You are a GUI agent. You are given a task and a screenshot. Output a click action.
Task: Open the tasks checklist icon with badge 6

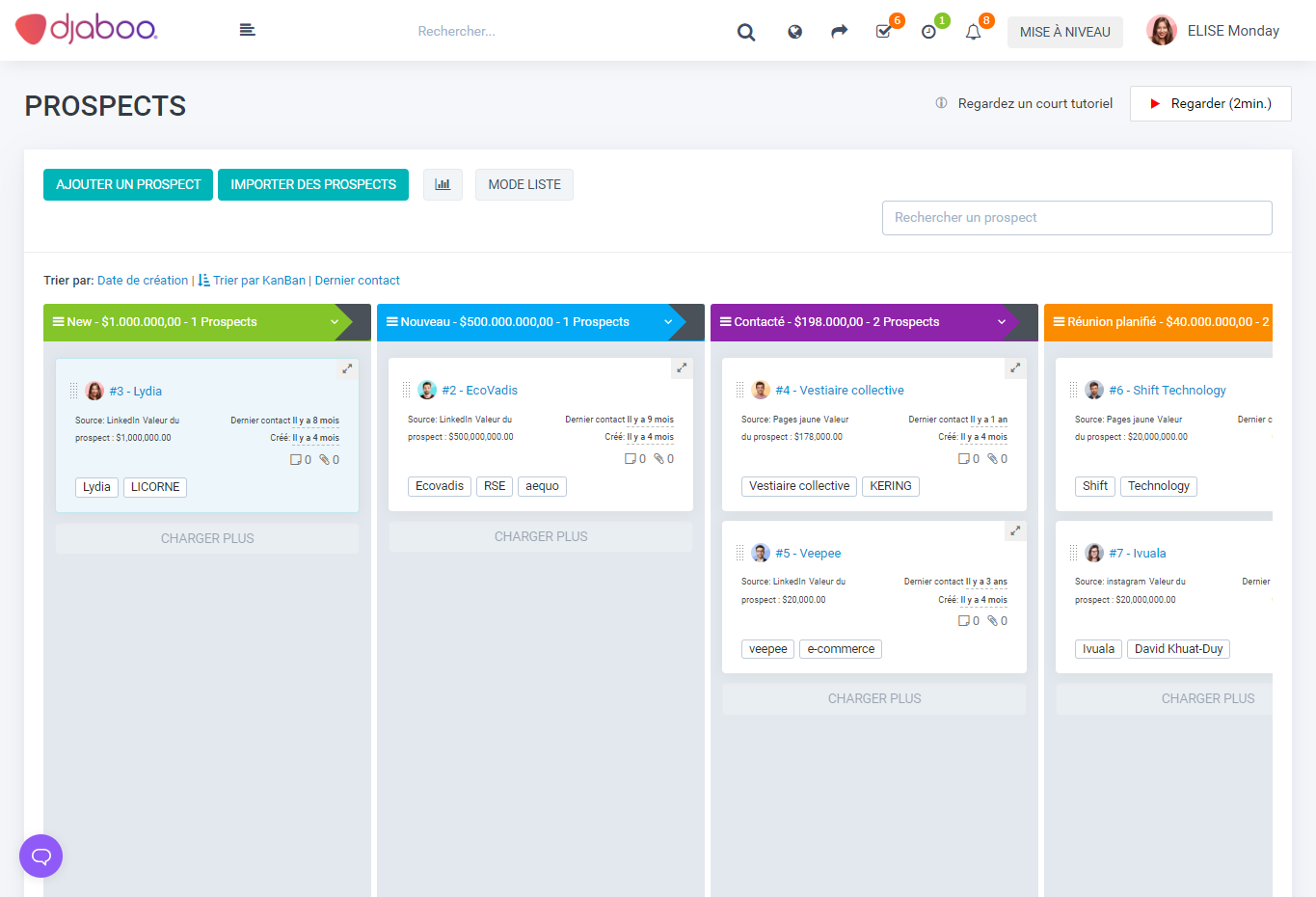click(884, 32)
